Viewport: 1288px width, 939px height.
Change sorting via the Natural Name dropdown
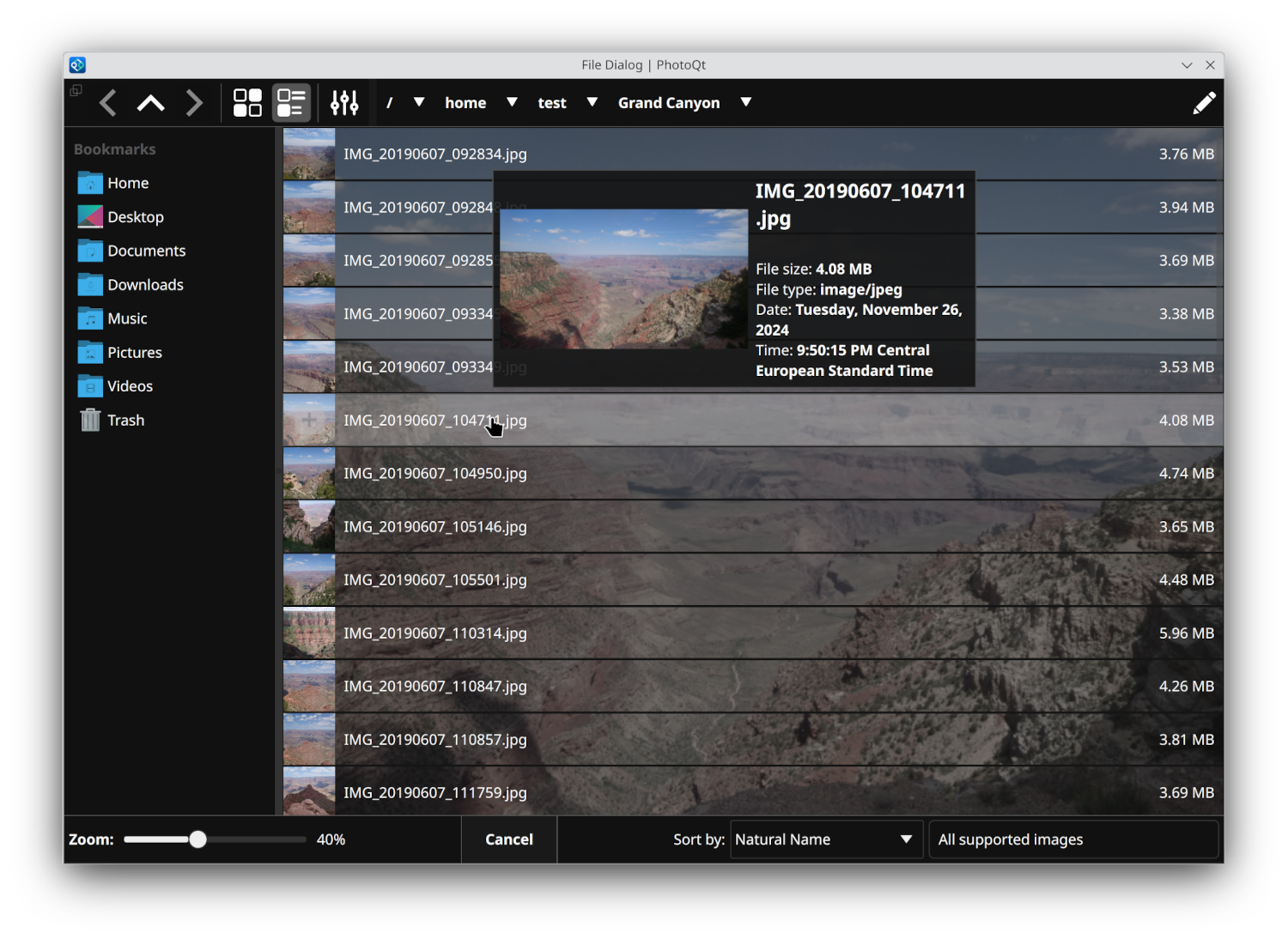(x=824, y=839)
